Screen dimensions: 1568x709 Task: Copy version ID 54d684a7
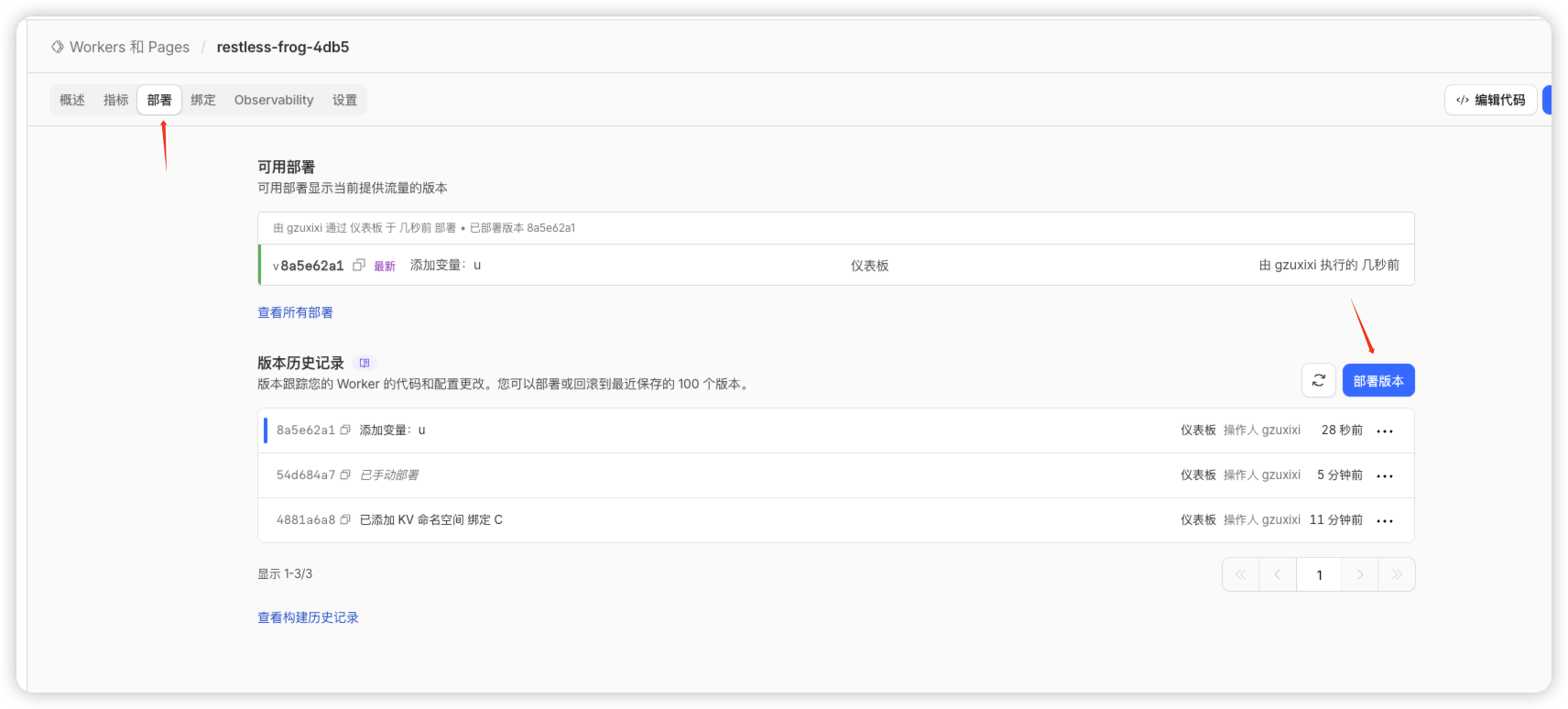click(x=345, y=474)
